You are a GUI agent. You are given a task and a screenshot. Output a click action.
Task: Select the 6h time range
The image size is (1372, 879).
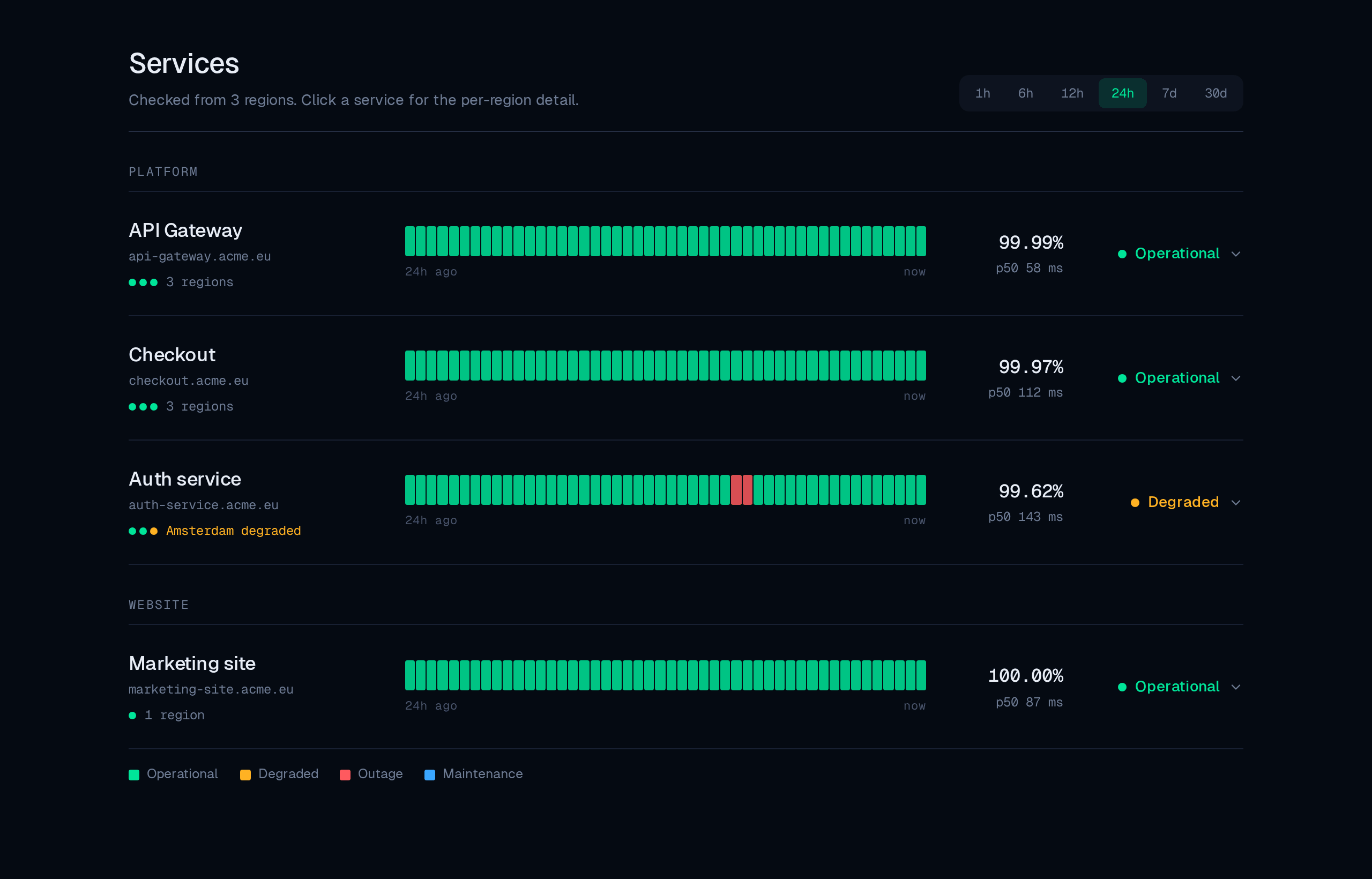(x=1025, y=93)
